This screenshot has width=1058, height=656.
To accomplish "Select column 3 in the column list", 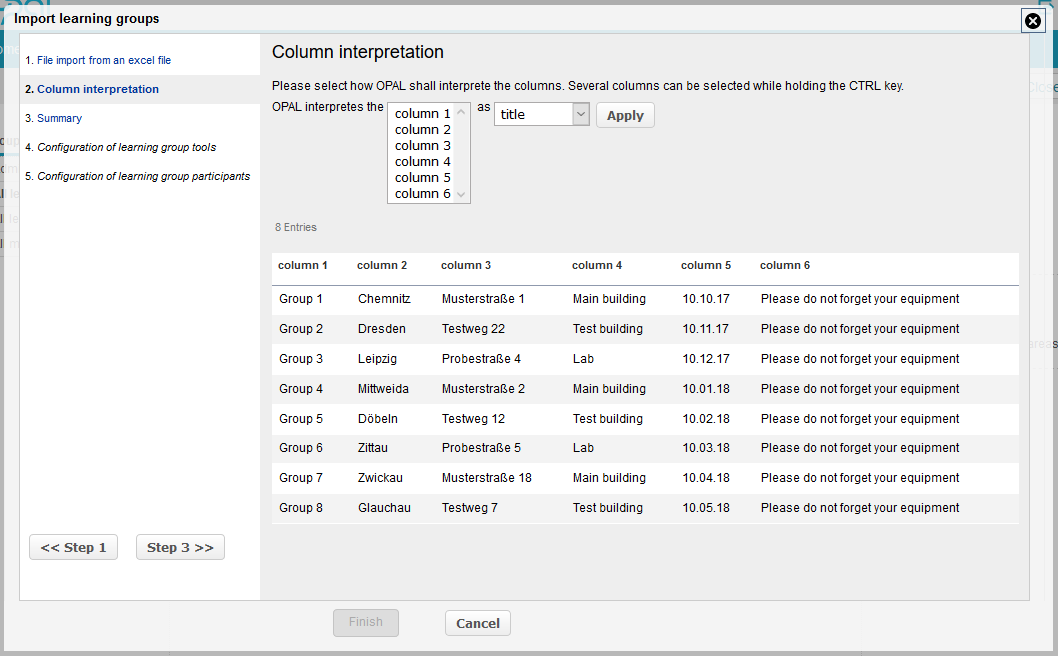I will (x=422, y=146).
